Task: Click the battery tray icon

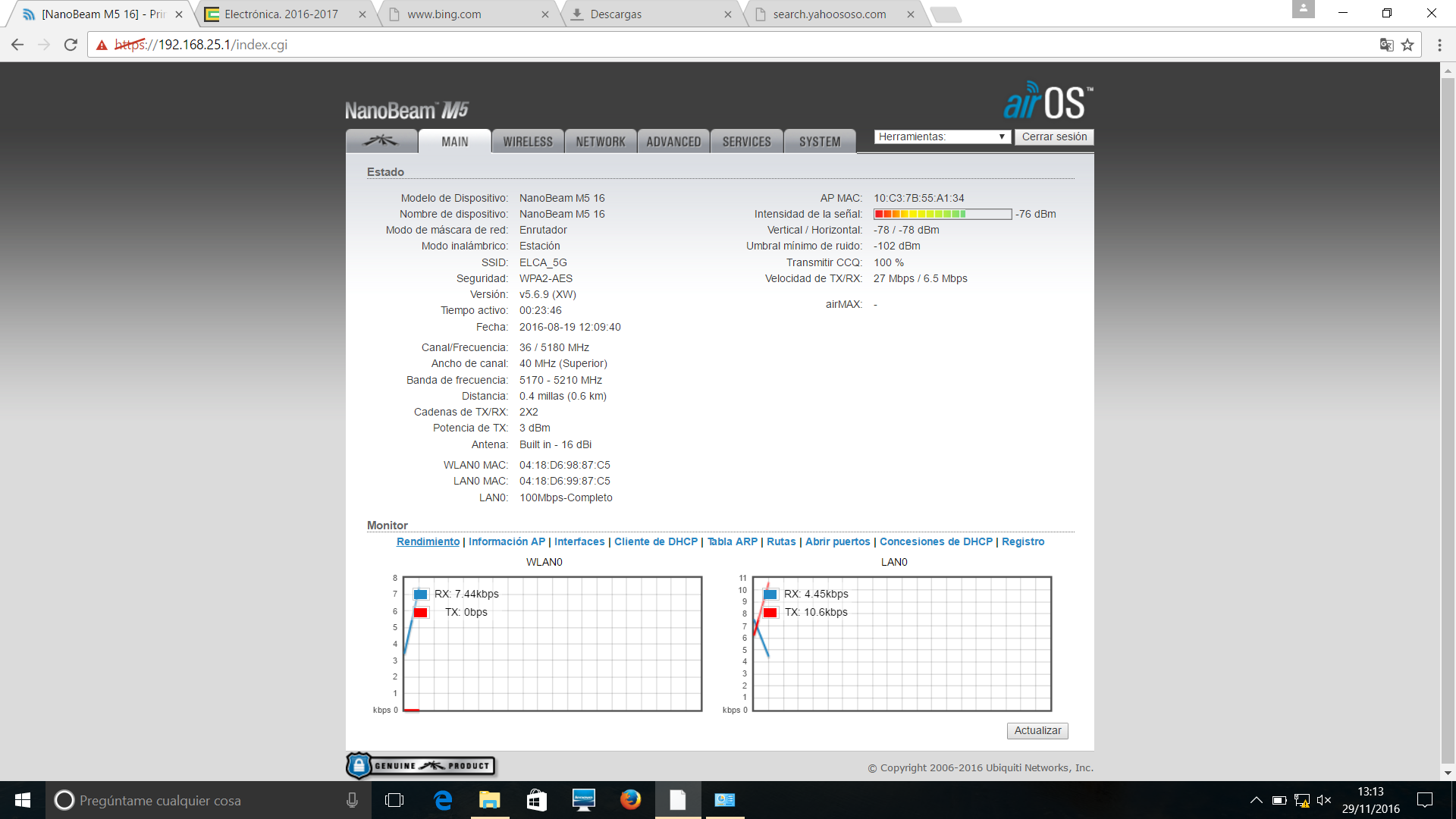Action: 1279,800
